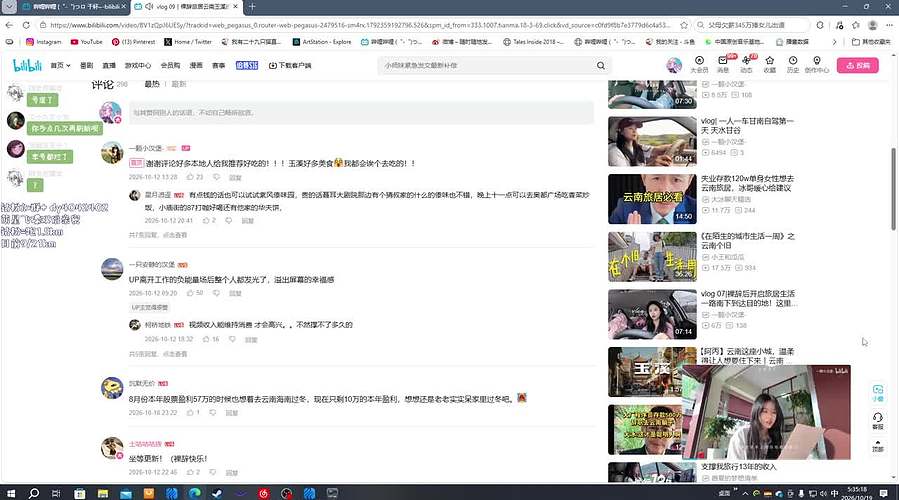The width and height of the screenshot is (899, 500).
Task: Click the 小窗 mini-window icon
Action: point(878,393)
